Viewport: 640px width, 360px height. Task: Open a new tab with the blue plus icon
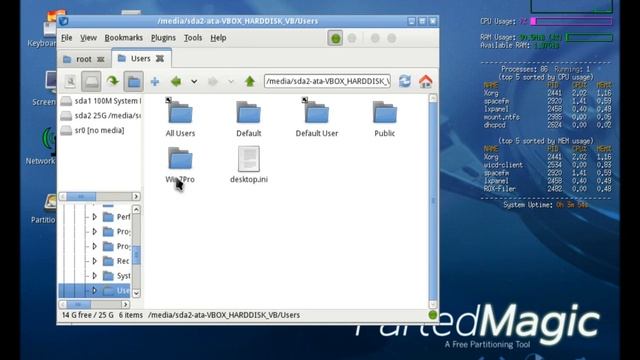click(x=155, y=81)
